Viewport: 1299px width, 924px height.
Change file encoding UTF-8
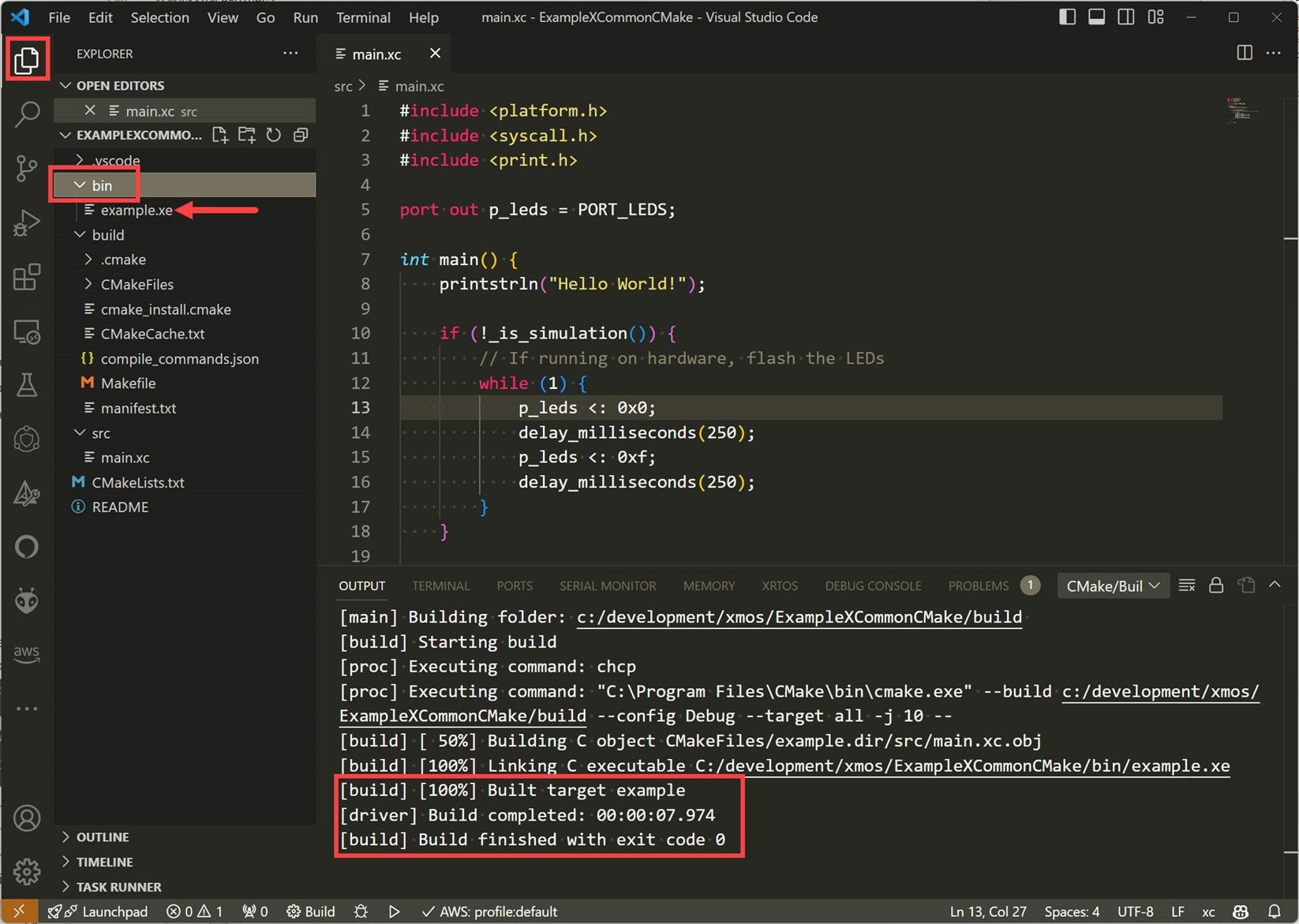point(1135,911)
